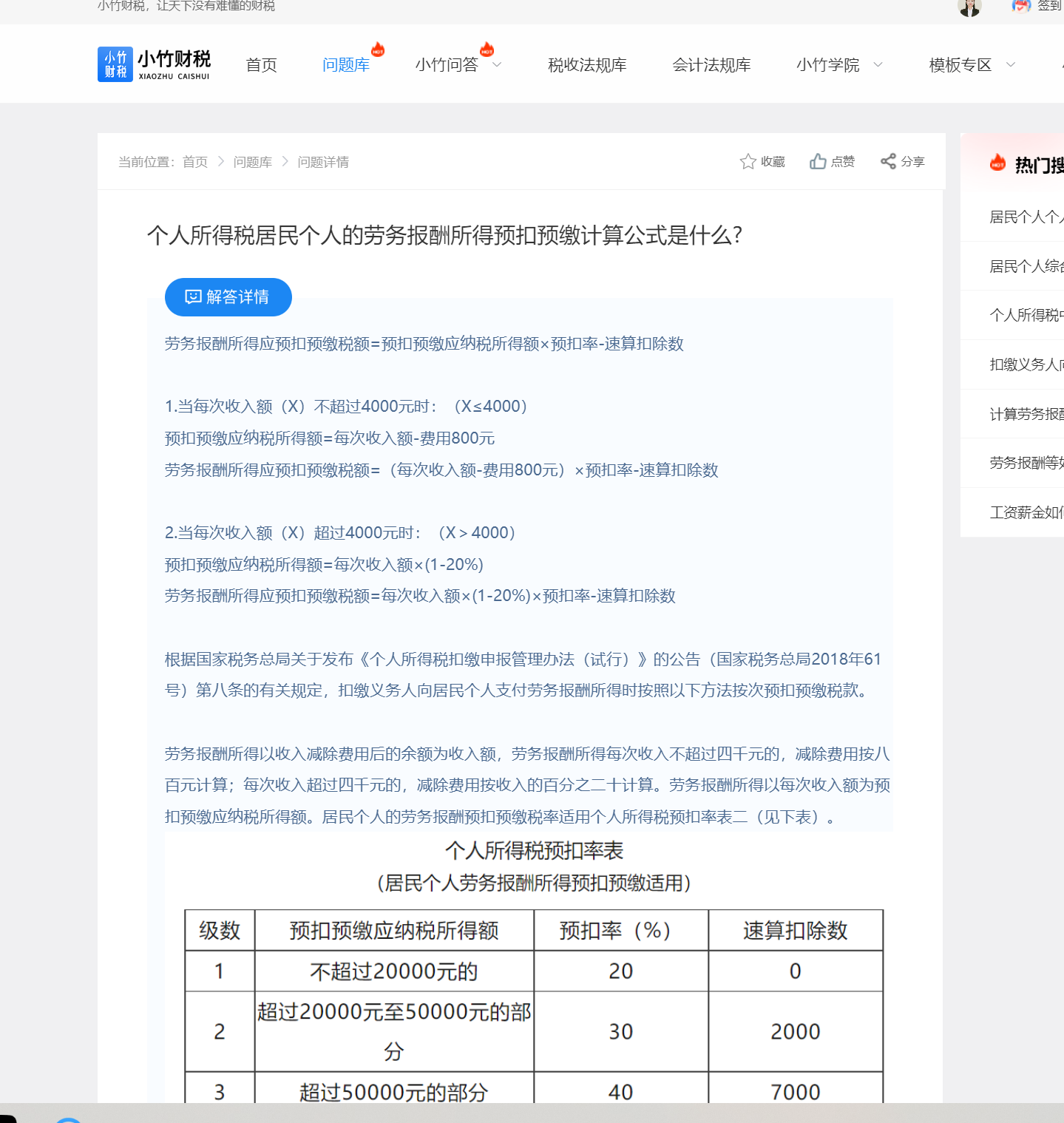The image size is (1064, 1123).
Task: Click the hot flame badge on 问题库
Action: 378,50
